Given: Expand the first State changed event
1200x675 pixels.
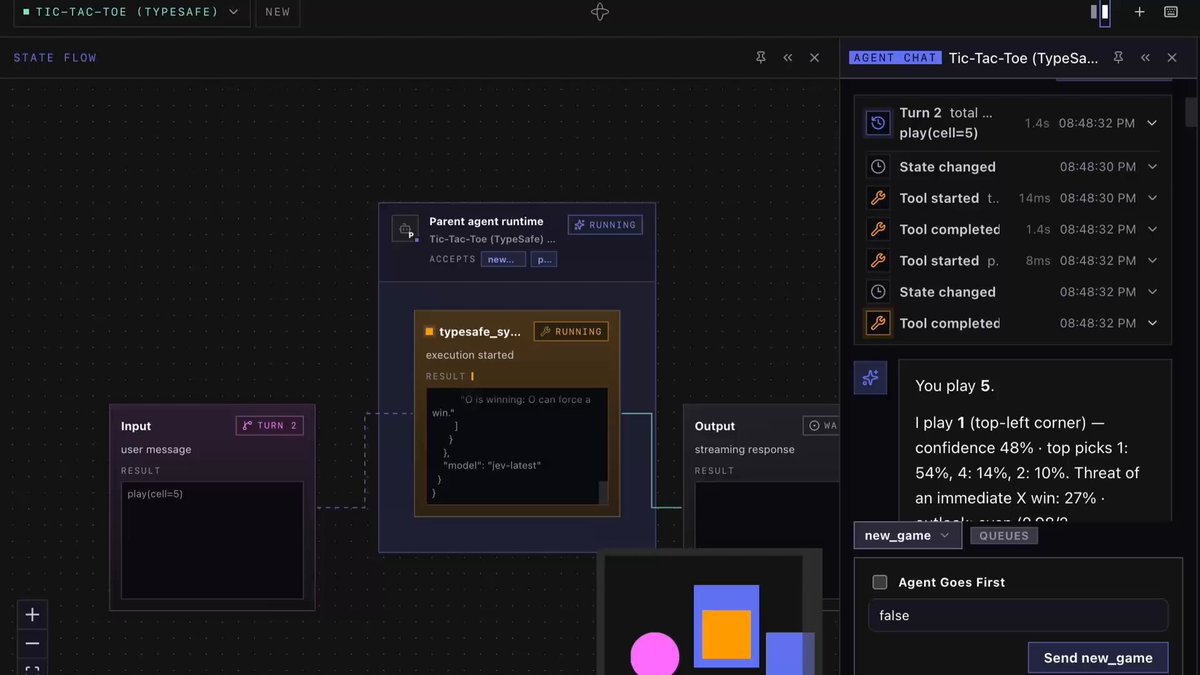Looking at the screenshot, I should 1152,167.
